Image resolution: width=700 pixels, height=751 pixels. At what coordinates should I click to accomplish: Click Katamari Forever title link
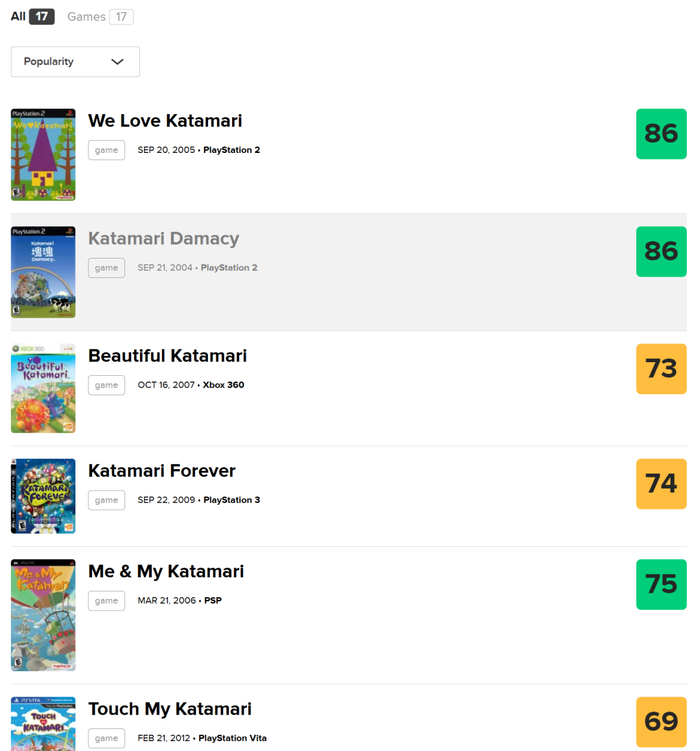(162, 471)
